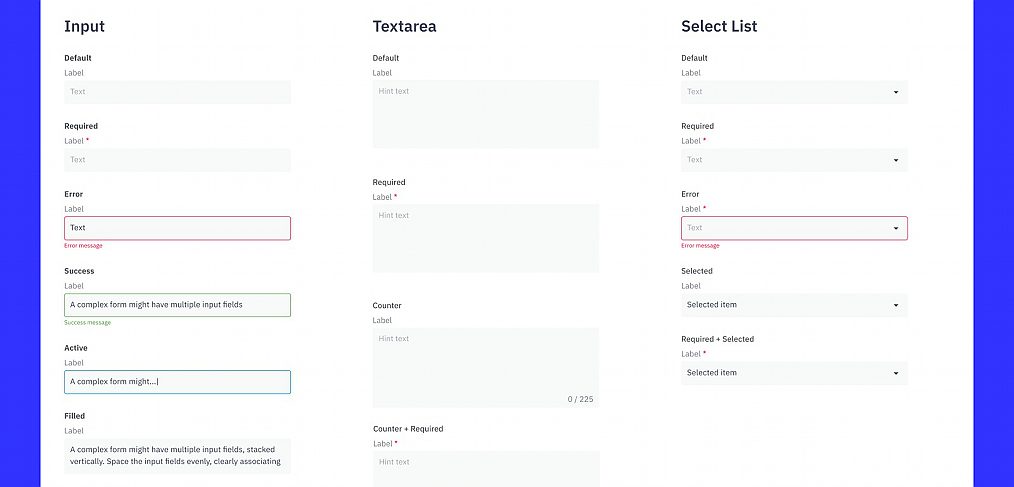Click the Default textarea hint box
Image resolution: width=1014 pixels, height=487 pixels.
pos(486,114)
